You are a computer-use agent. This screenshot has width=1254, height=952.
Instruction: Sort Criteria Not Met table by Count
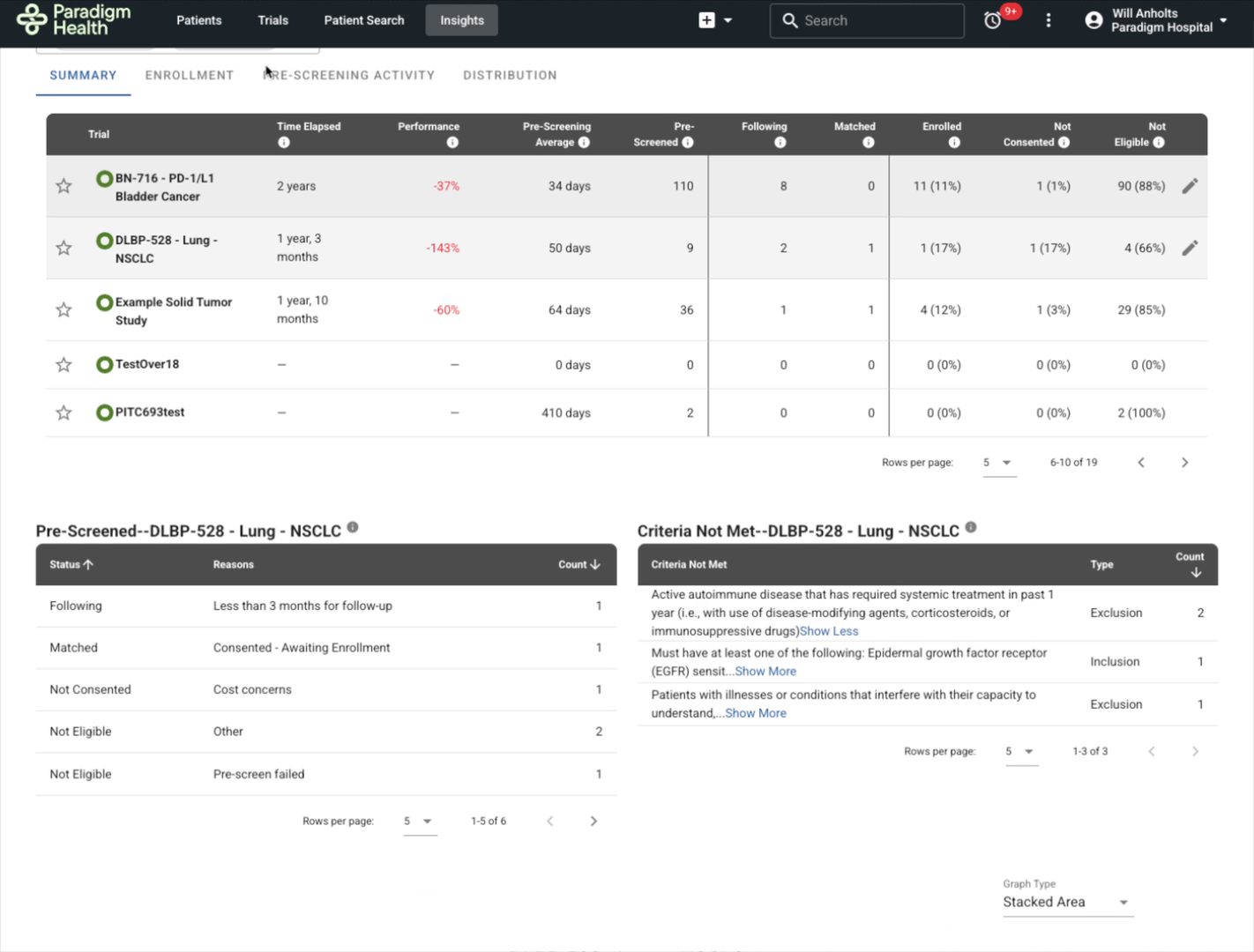click(x=1190, y=564)
